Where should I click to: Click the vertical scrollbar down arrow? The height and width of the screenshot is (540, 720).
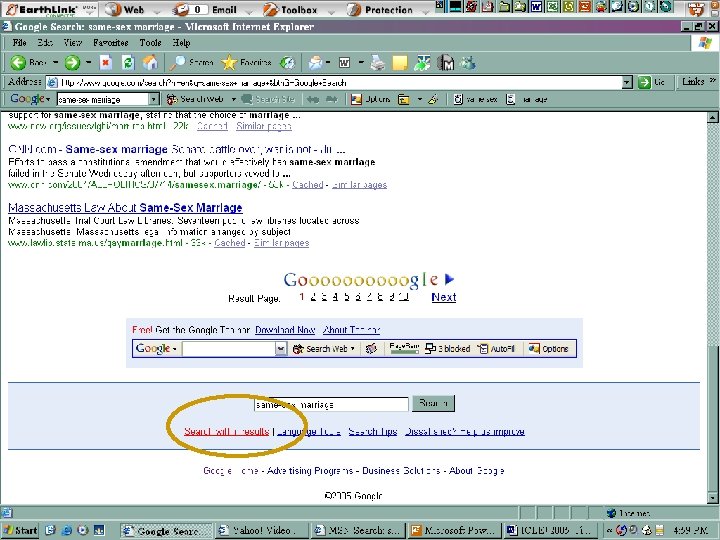pyautogui.click(x=713, y=498)
